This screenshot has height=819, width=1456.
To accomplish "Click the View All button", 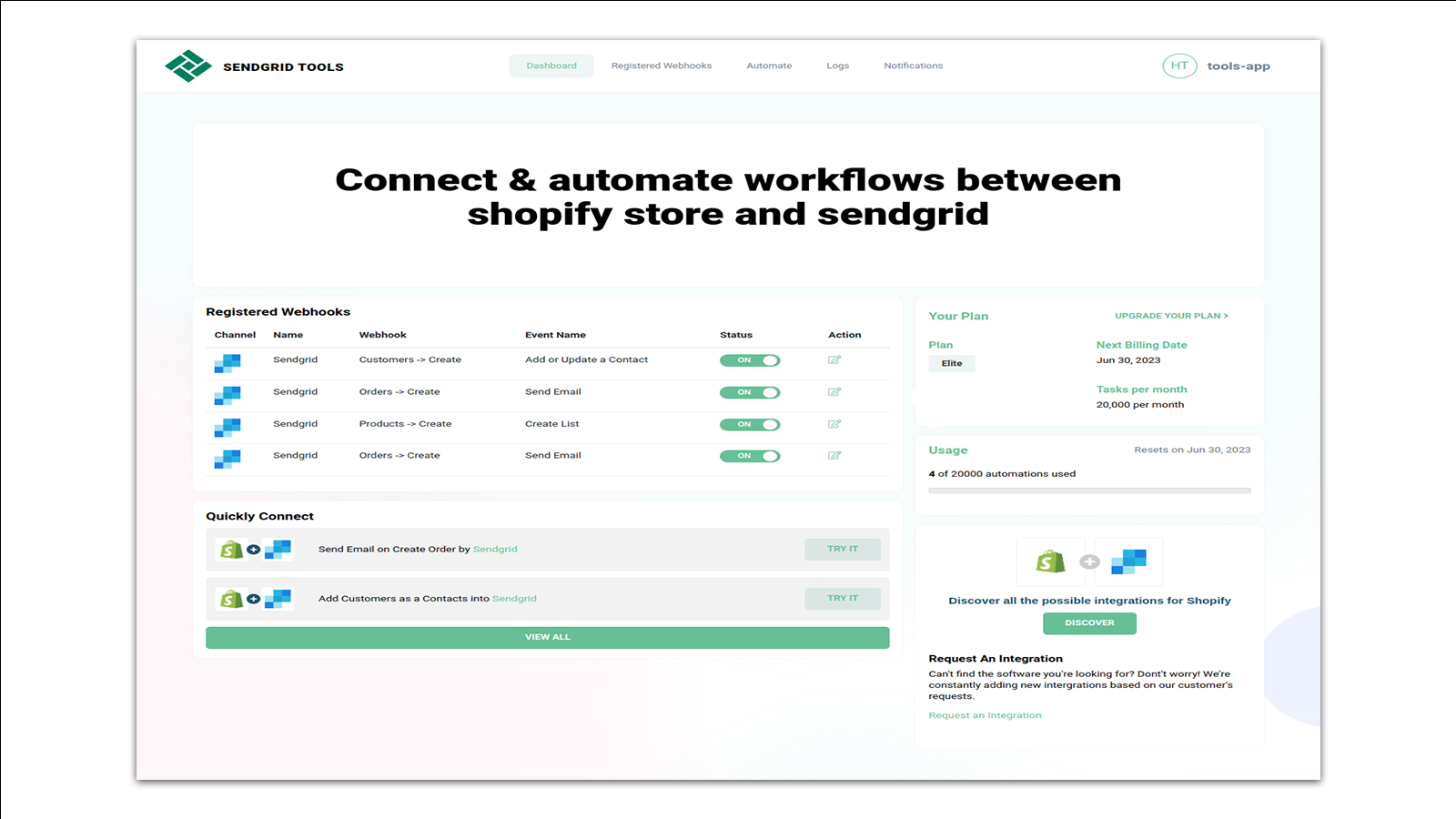I will click(x=548, y=637).
